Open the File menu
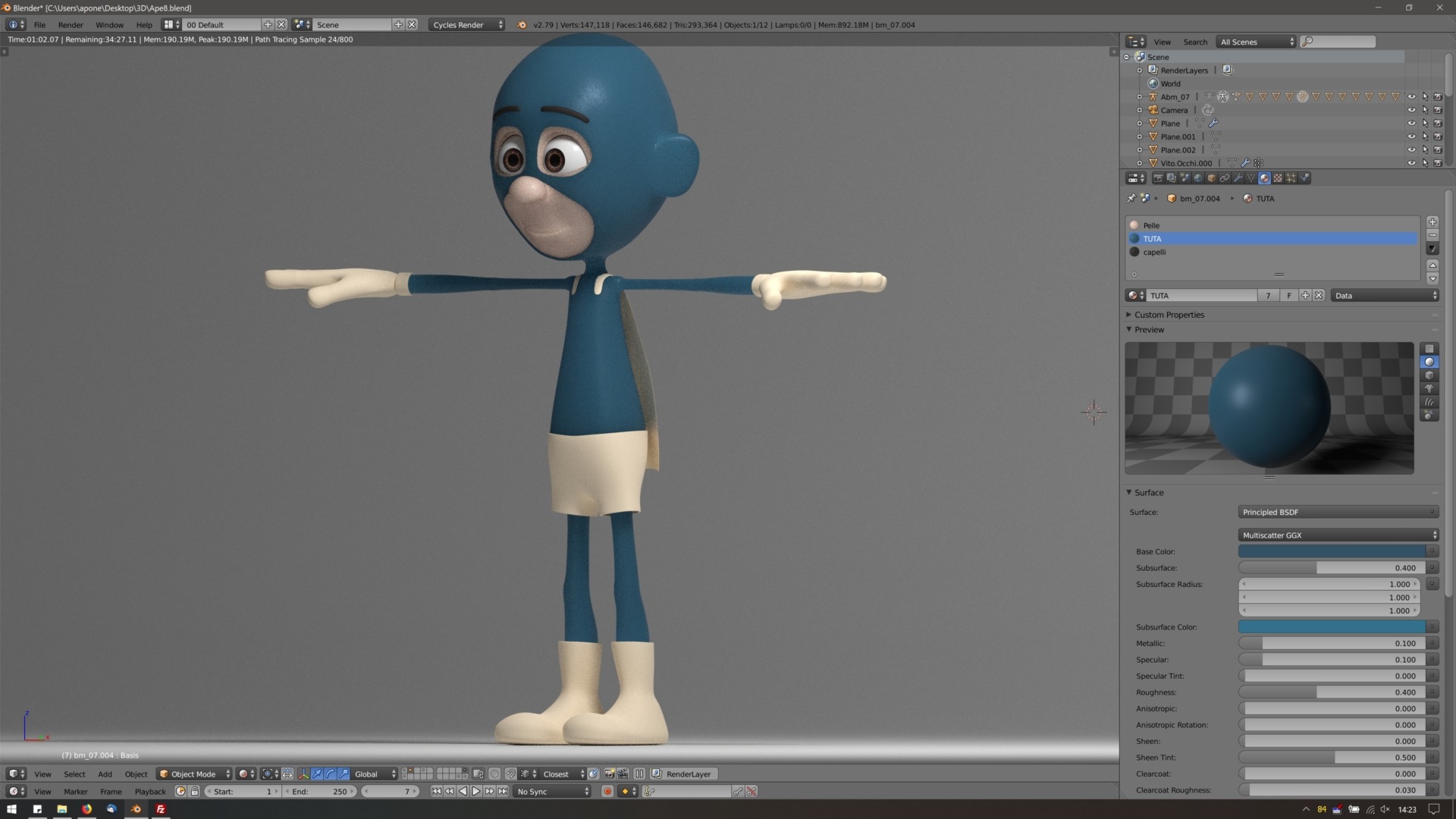 (39, 25)
